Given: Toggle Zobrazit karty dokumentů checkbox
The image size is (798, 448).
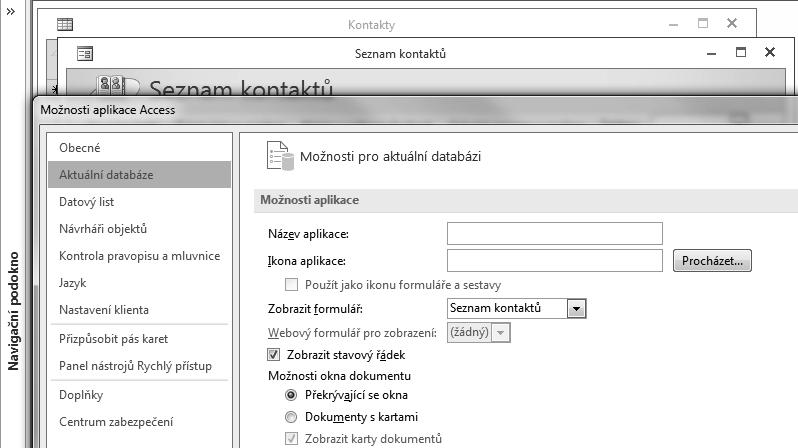Looking at the screenshot, I should [x=291, y=438].
